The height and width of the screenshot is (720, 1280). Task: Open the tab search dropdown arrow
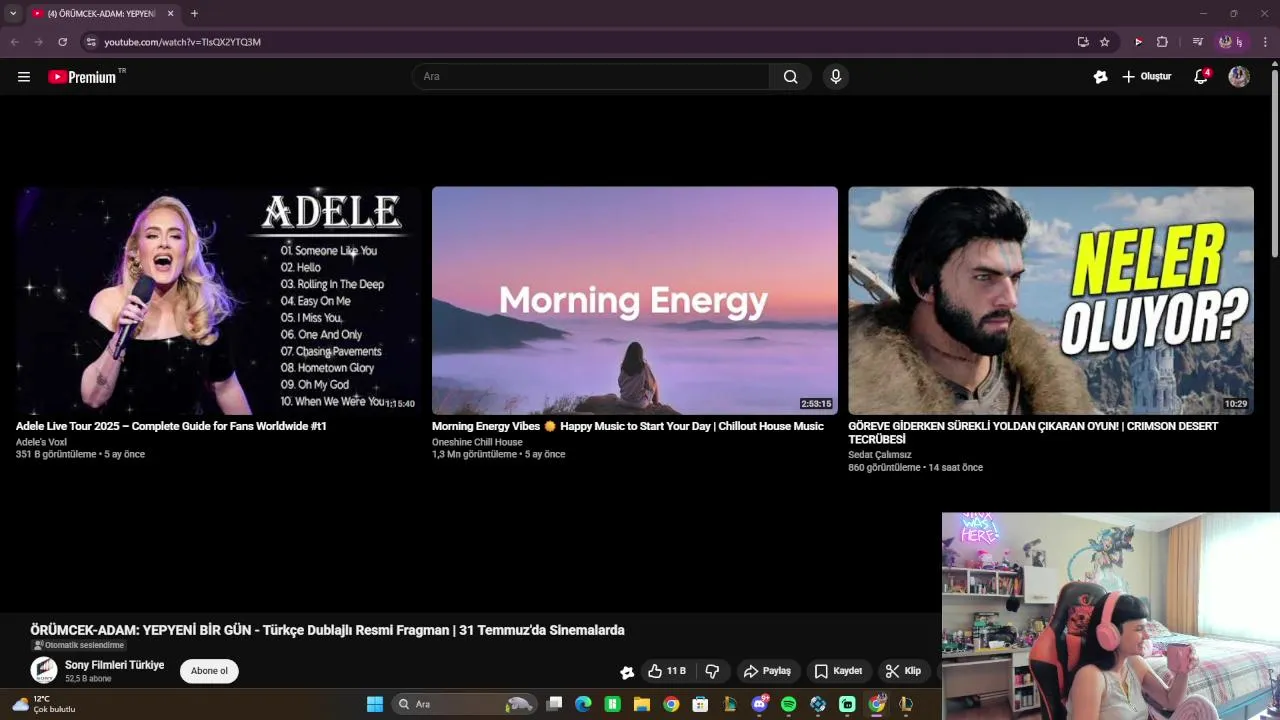point(13,14)
